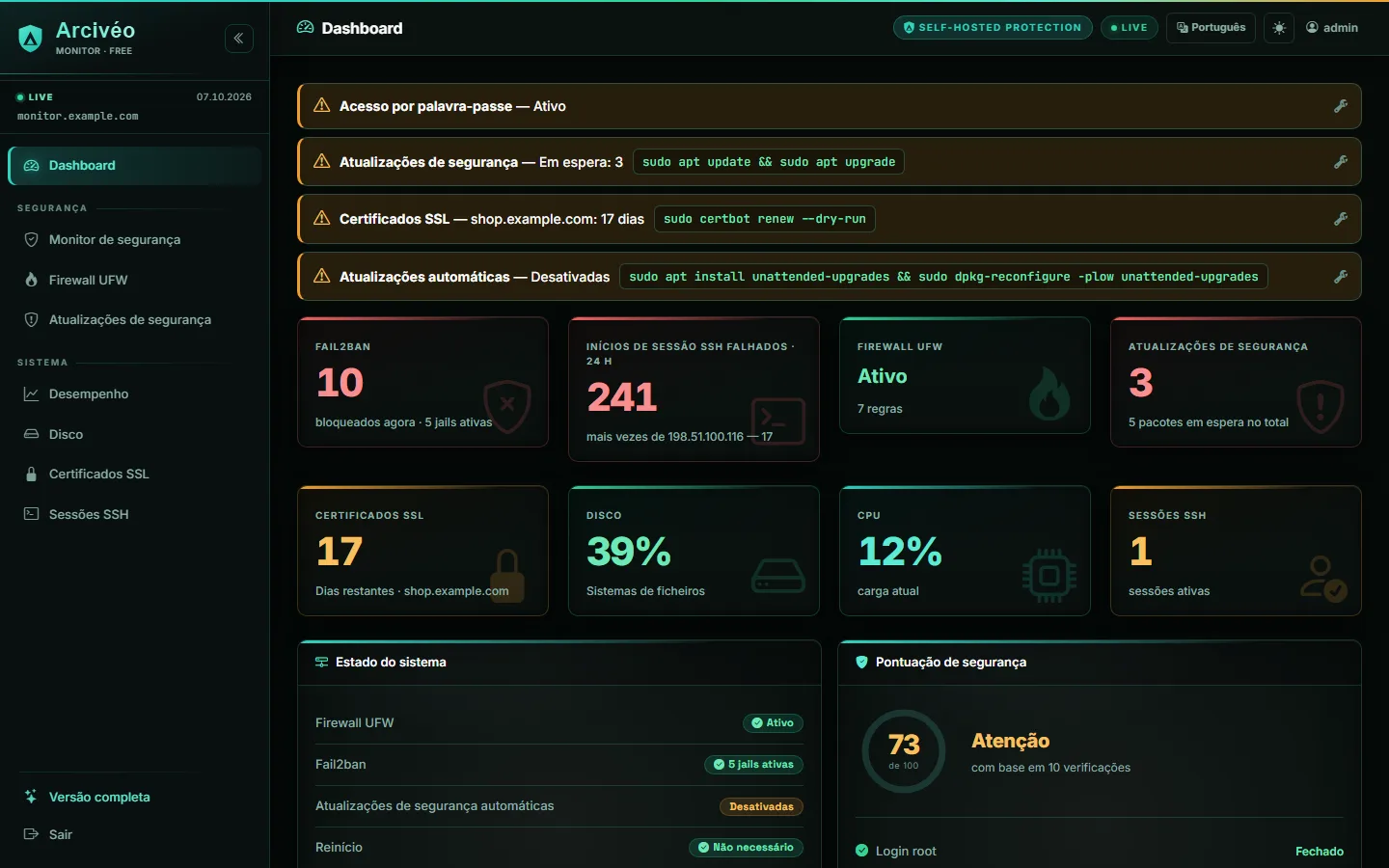Click the Certificados SSL lock icon in sidebar
Image resolution: width=1389 pixels, height=868 pixels.
pos(31,475)
